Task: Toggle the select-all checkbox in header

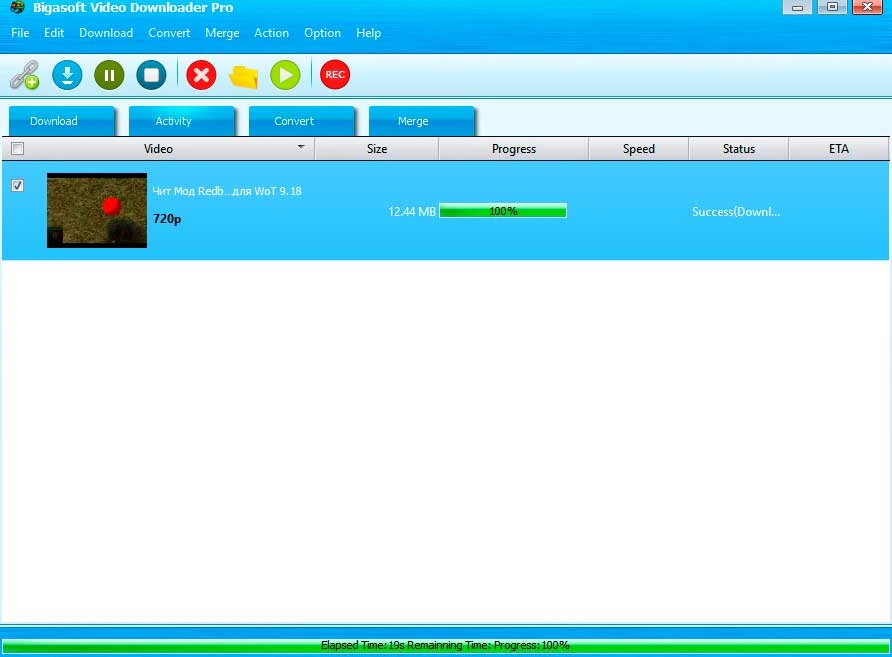Action: [18, 149]
